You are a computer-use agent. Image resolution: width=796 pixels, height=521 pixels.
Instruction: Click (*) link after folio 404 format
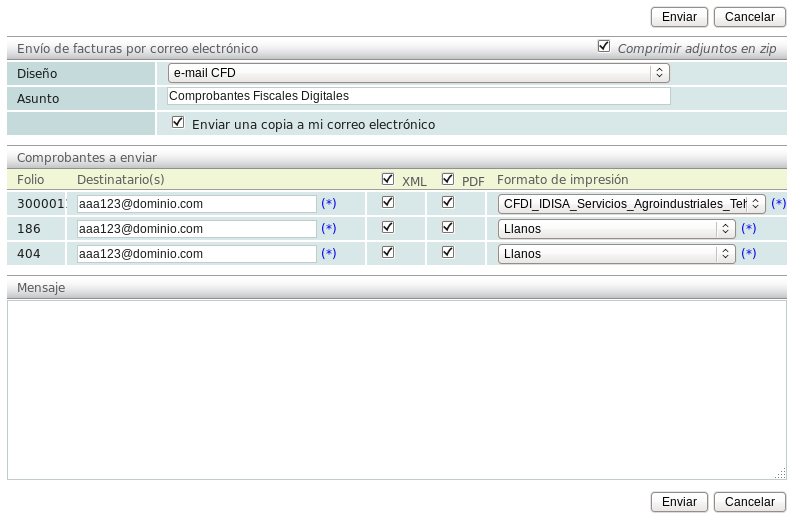pyautogui.click(x=748, y=254)
